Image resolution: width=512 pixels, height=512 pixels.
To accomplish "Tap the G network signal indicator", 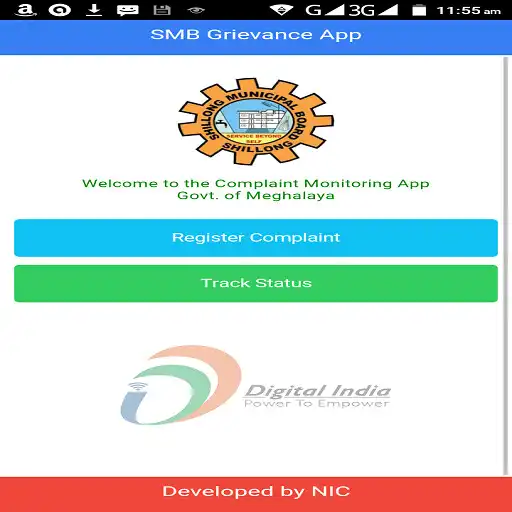I will point(325,10).
